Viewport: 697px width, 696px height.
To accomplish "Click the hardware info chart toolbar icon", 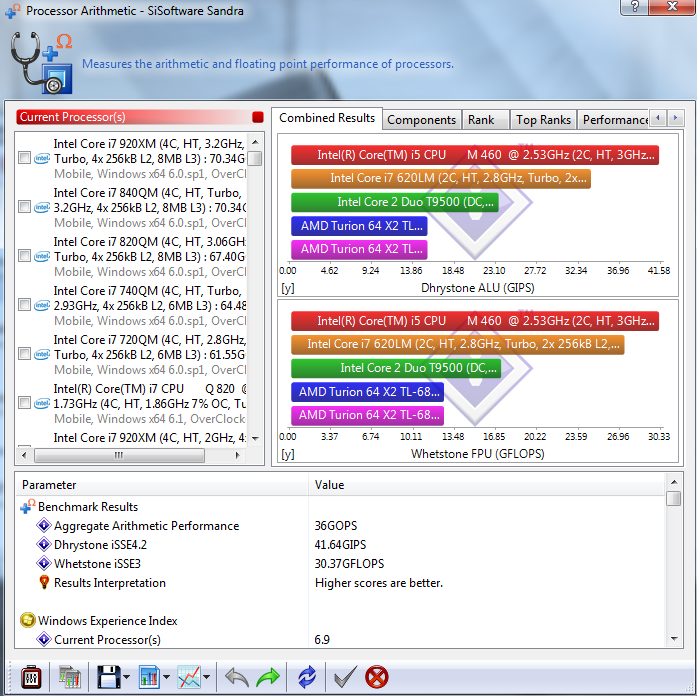I will click(x=69, y=677).
